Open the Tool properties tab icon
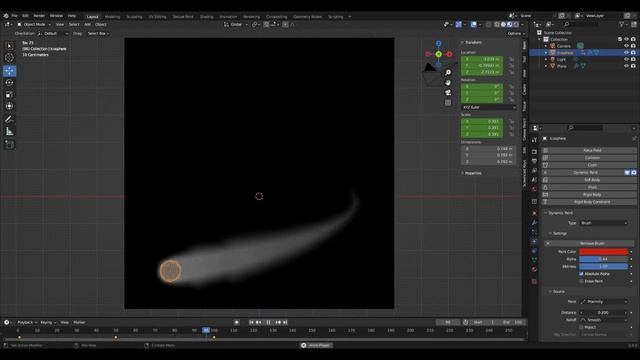The image size is (640, 360). 534,140
